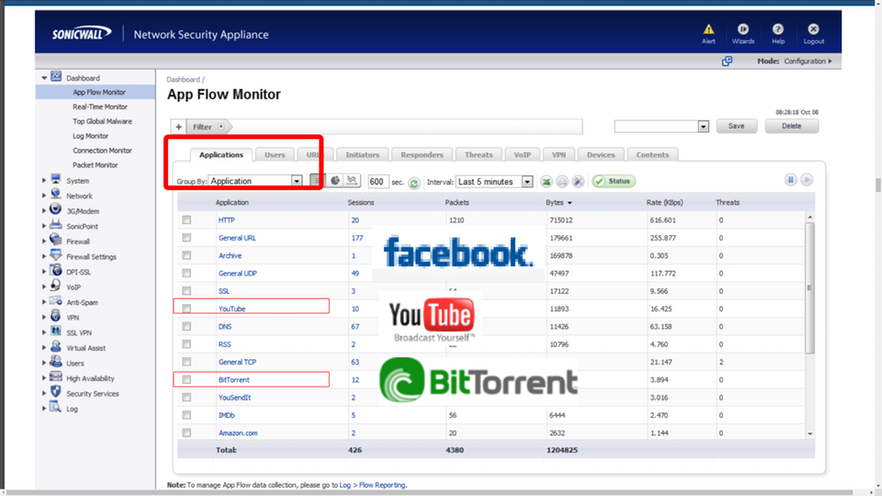The image size is (882, 496).
Task: Expand the Network tree node
Action: pyautogui.click(x=44, y=196)
